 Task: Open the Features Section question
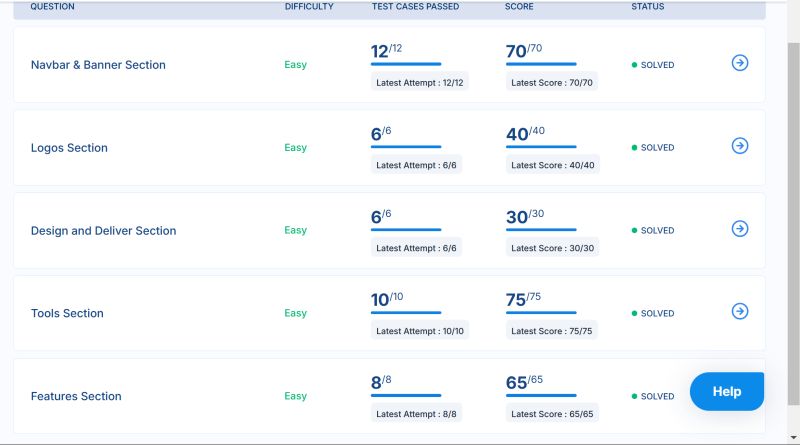76,397
